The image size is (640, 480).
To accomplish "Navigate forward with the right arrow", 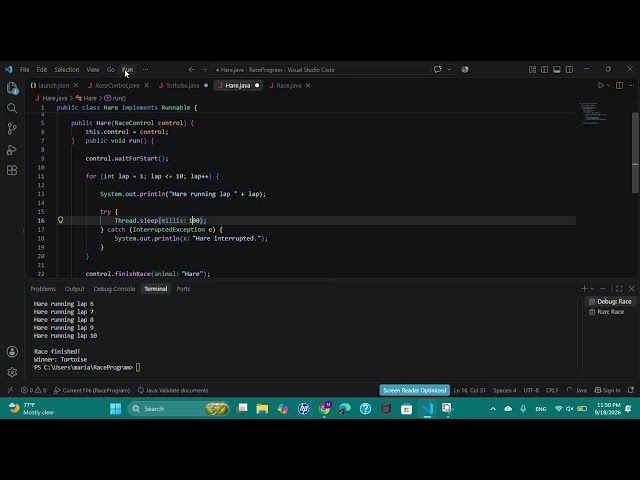I will (x=204, y=70).
